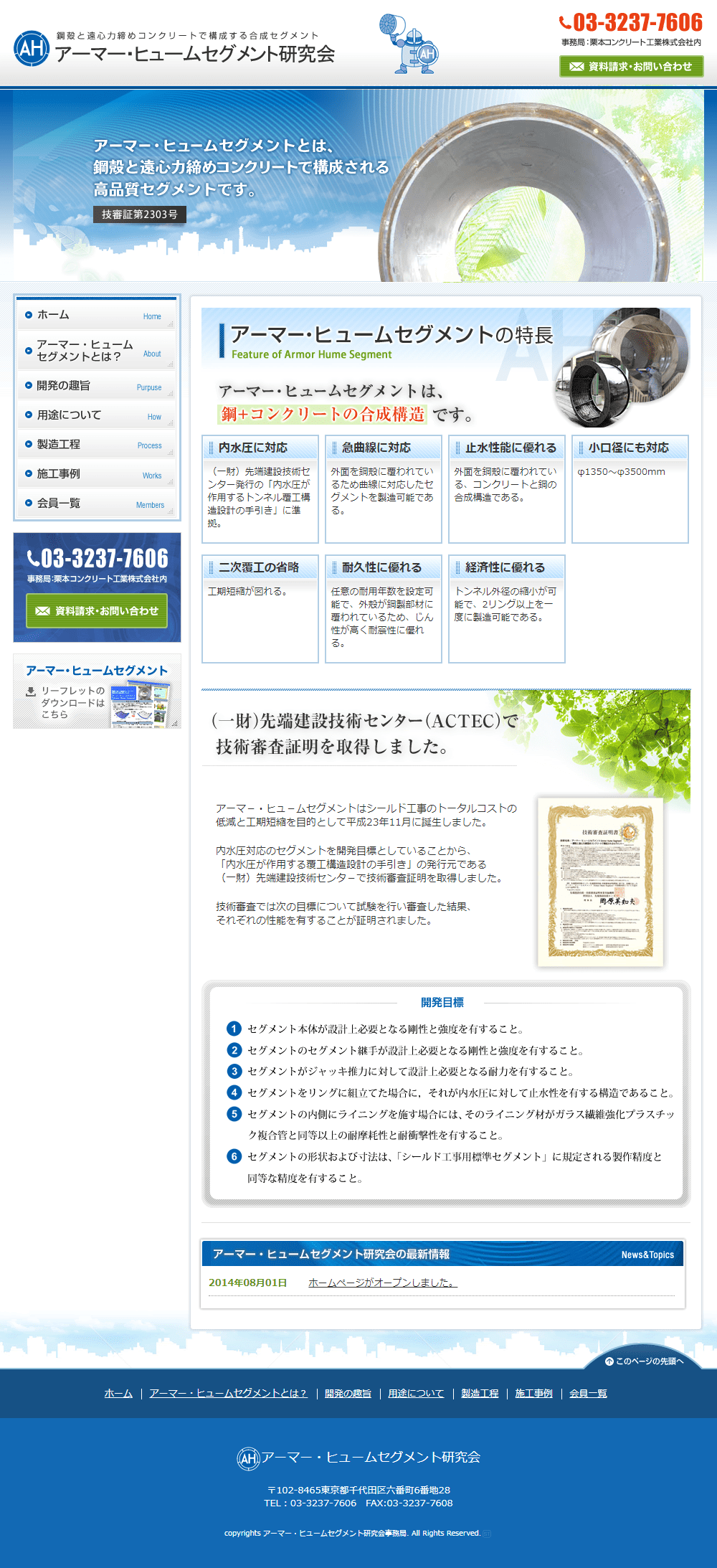The image size is (717, 1568).
Task: Click footer link 開発の趣旨
Action: tap(348, 1393)
